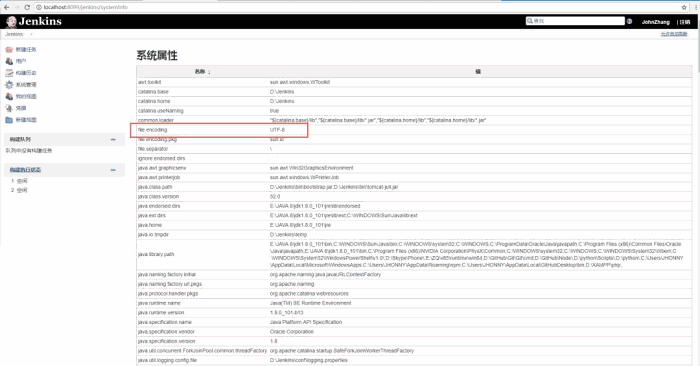Open the JohnZhang user link

pyautogui.click(x=656, y=22)
